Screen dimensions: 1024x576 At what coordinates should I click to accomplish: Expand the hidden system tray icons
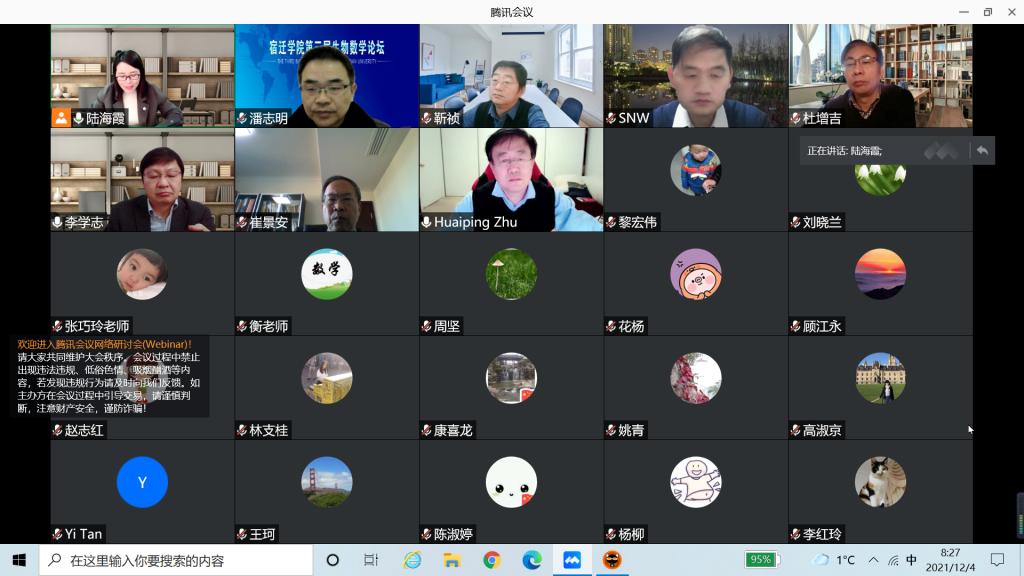pyautogui.click(x=873, y=560)
